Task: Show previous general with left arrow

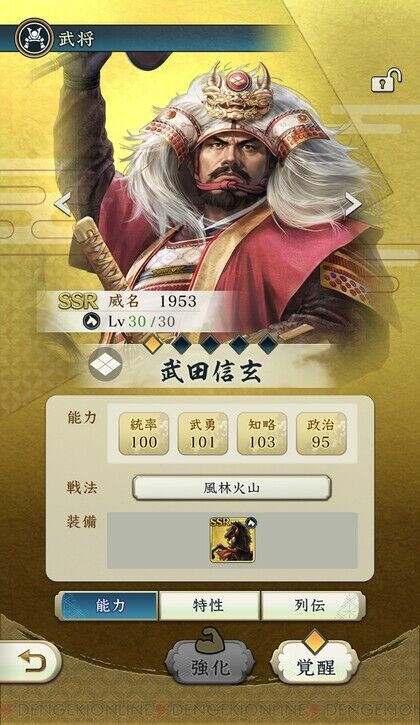Action: [x=62, y=203]
